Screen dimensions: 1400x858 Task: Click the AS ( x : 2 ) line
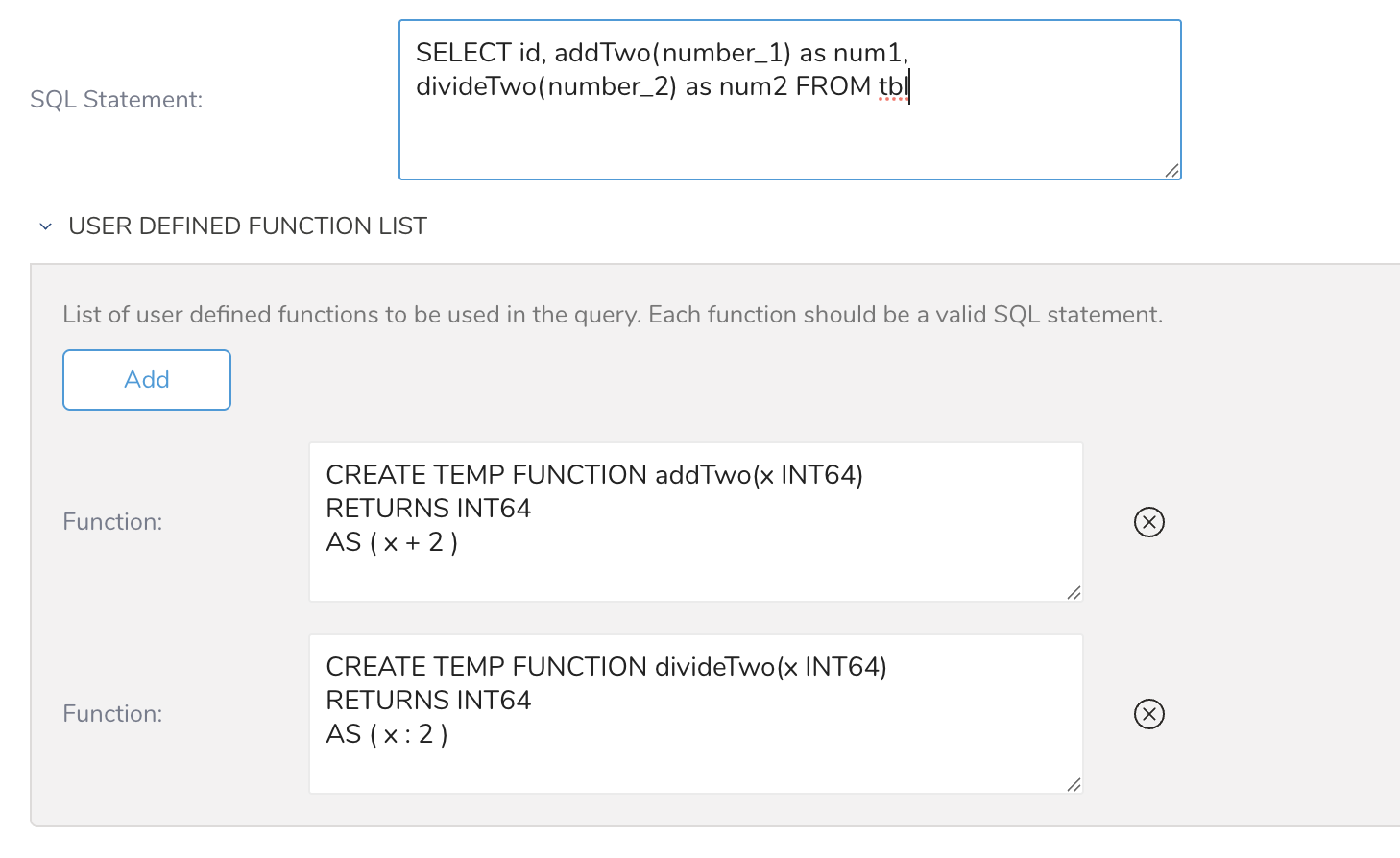tap(387, 735)
